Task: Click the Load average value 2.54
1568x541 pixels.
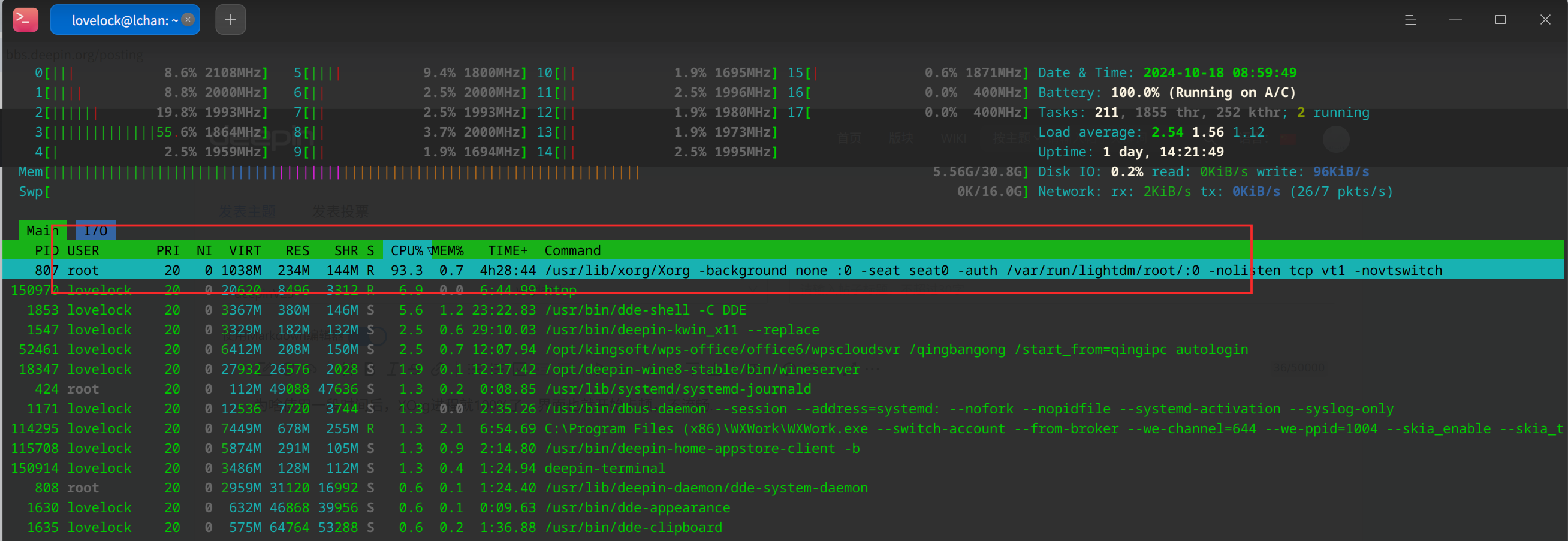Action: pyautogui.click(x=1167, y=132)
